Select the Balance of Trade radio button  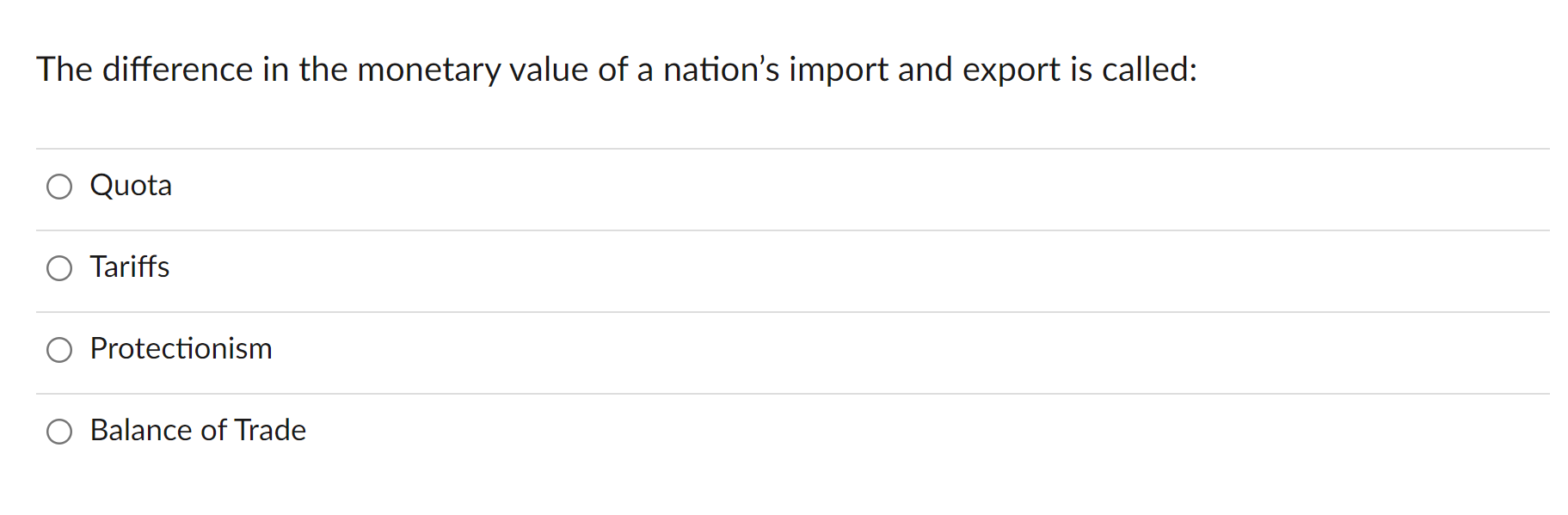coord(59,432)
